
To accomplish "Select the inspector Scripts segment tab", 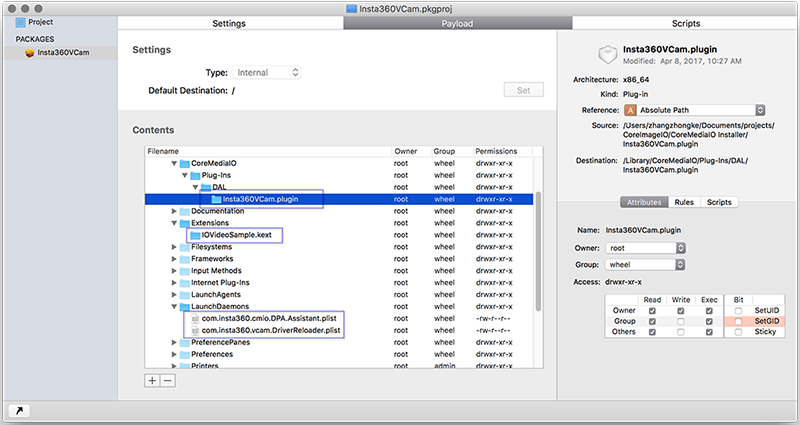I will (x=719, y=203).
